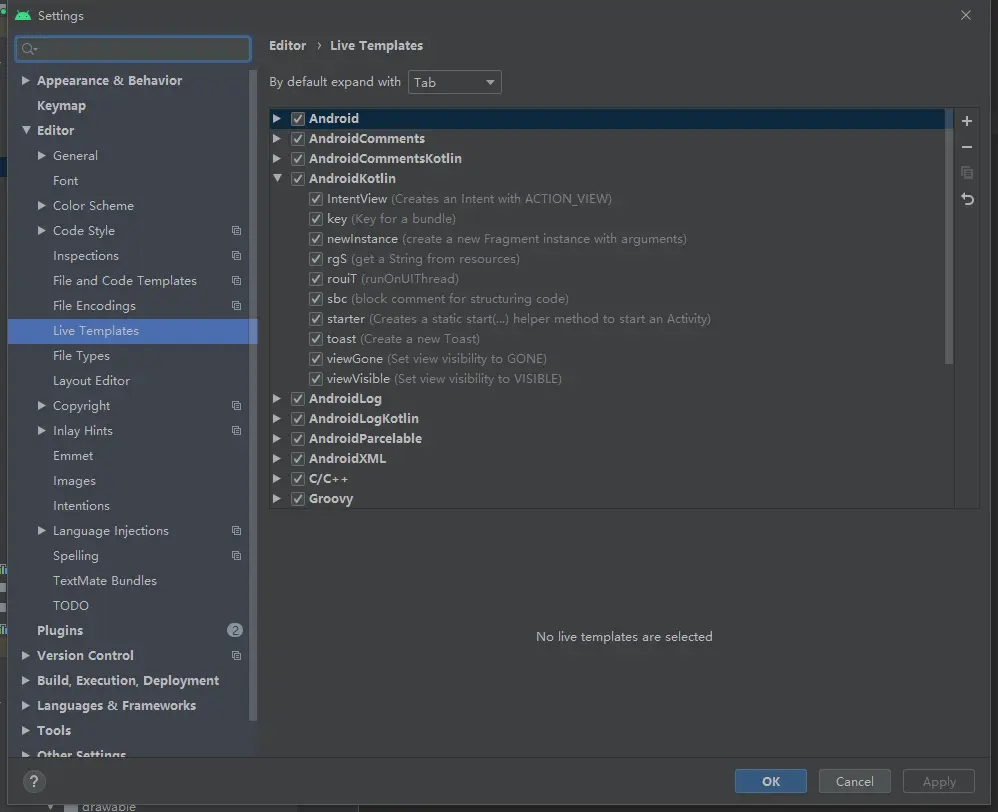Viewport: 998px width, 812px height.
Task: Uncheck the Android template group checkbox
Action: pyautogui.click(x=298, y=118)
